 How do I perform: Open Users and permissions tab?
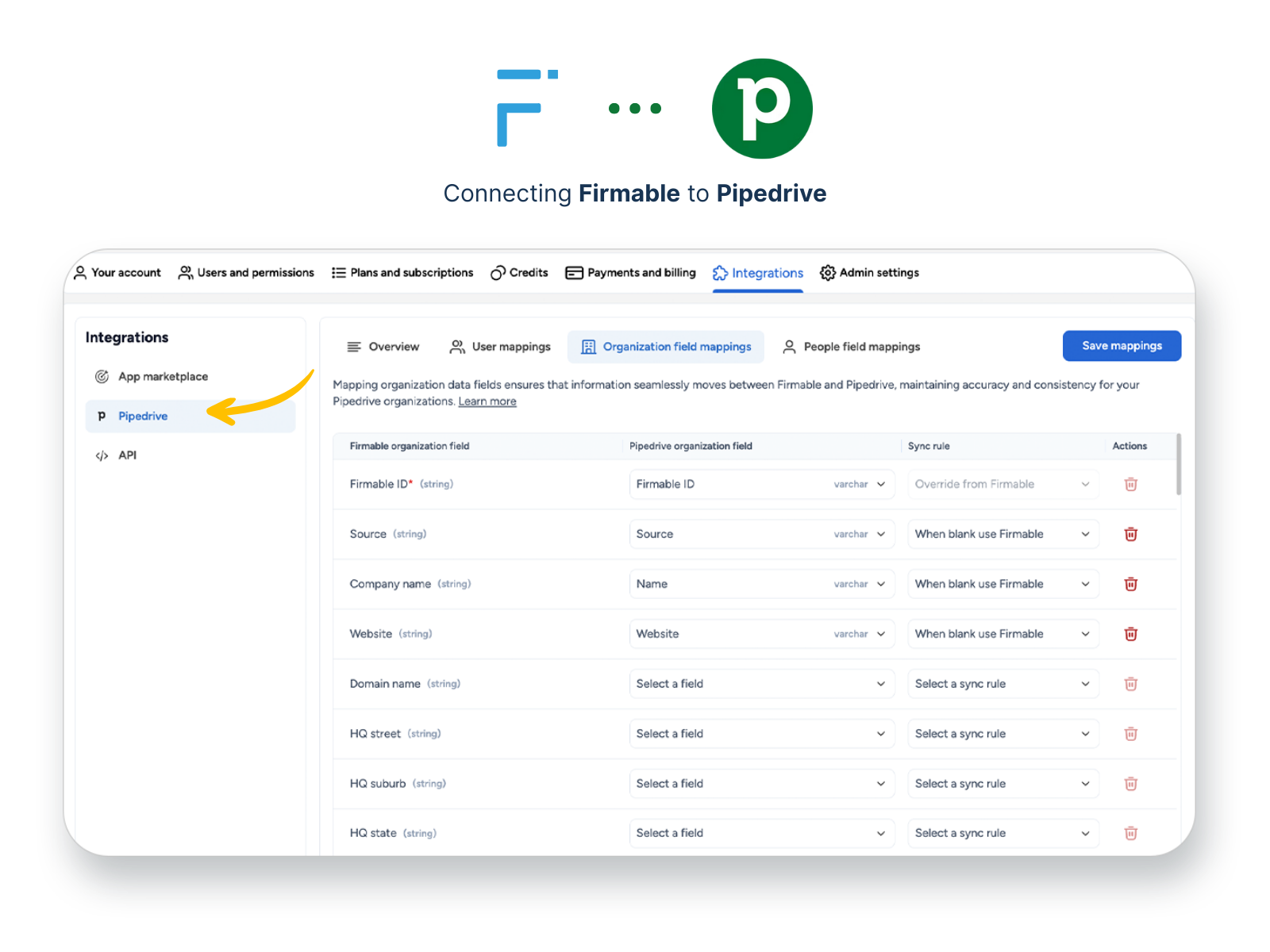point(246,272)
